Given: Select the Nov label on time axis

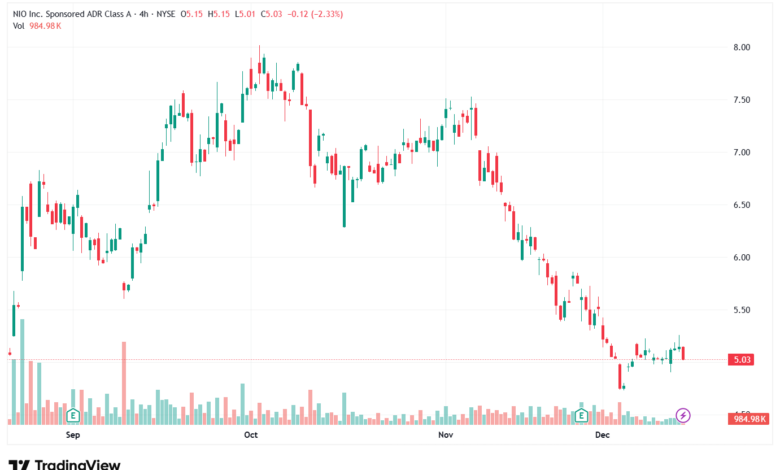Looking at the screenshot, I should [x=446, y=435].
